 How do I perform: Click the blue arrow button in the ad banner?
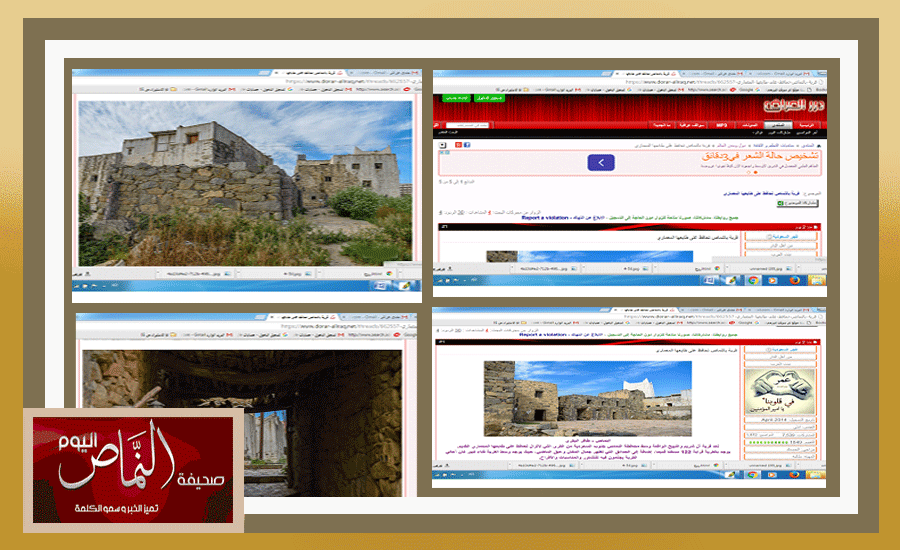click(x=600, y=162)
